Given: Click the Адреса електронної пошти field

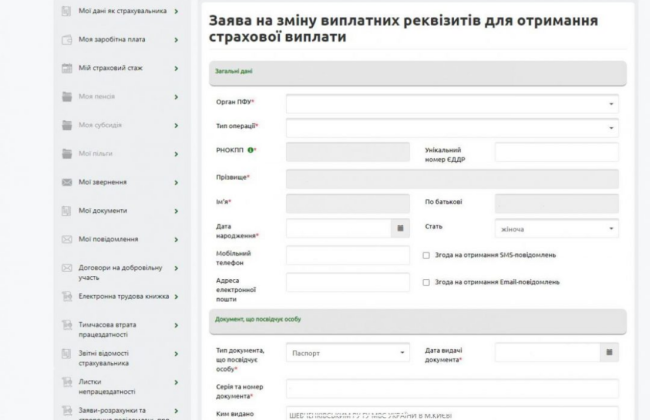Looking at the screenshot, I should tap(348, 282).
